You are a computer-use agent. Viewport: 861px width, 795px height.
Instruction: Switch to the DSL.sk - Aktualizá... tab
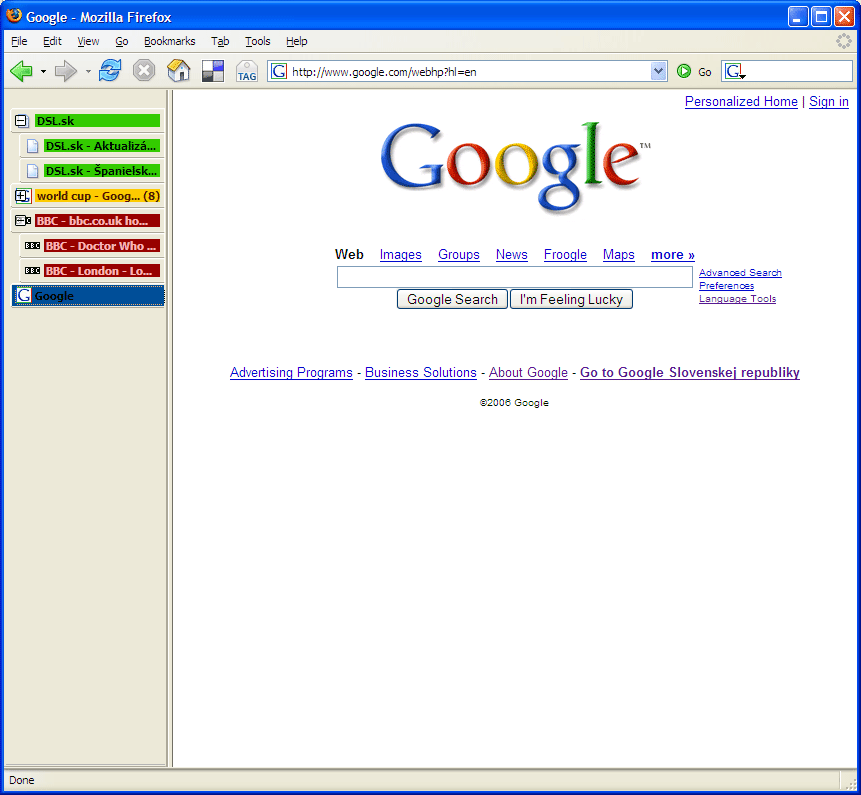[92, 146]
